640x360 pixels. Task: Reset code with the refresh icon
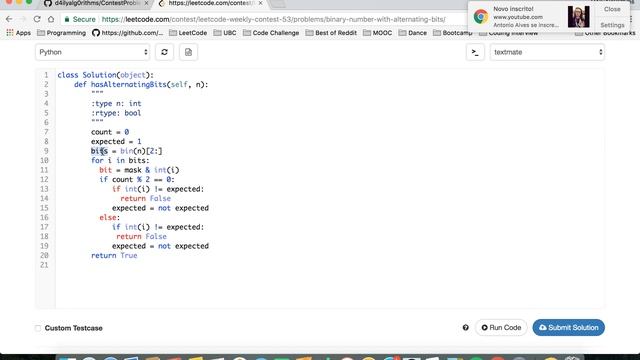(164, 52)
